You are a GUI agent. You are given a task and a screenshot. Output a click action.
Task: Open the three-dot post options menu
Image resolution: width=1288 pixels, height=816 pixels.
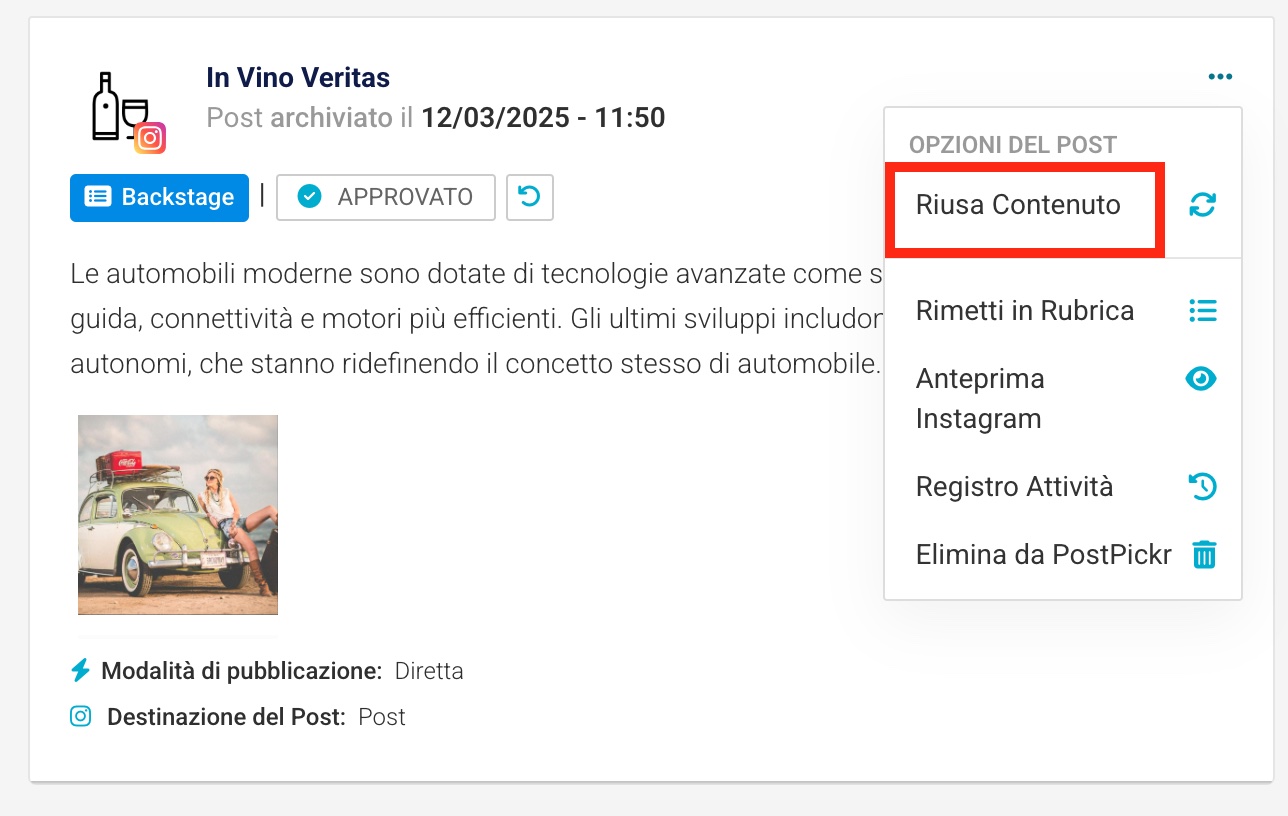pyautogui.click(x=1220, y=77)
